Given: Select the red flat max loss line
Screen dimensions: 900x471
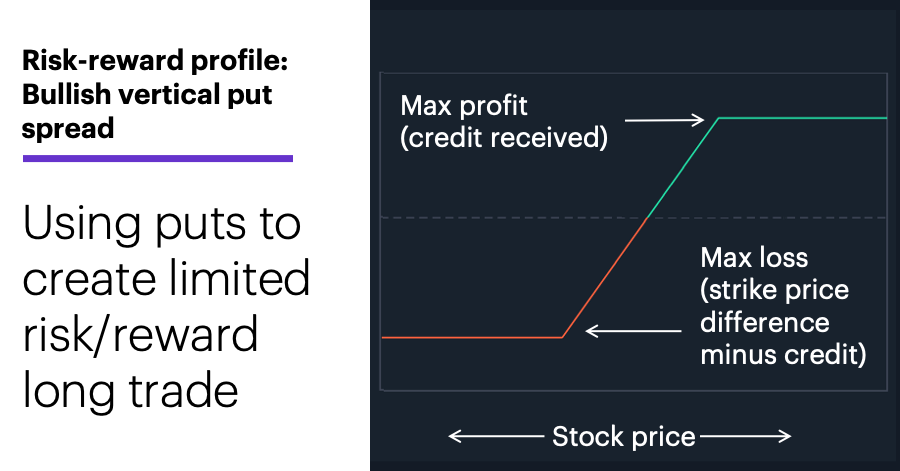Looking at the screenshot, I should click(472, 337).
